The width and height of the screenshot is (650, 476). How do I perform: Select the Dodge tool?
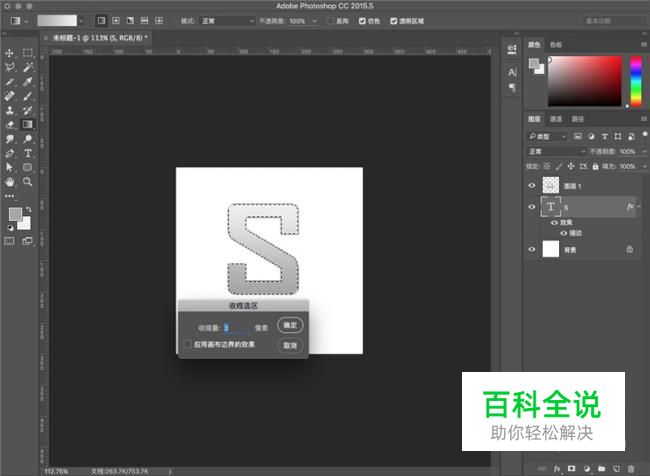point(28,139)
